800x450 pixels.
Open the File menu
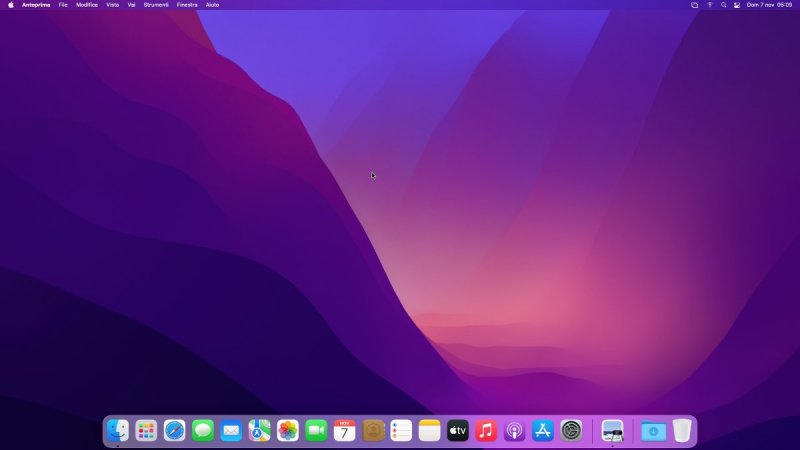pyautogui.click(x=63, y=5)
